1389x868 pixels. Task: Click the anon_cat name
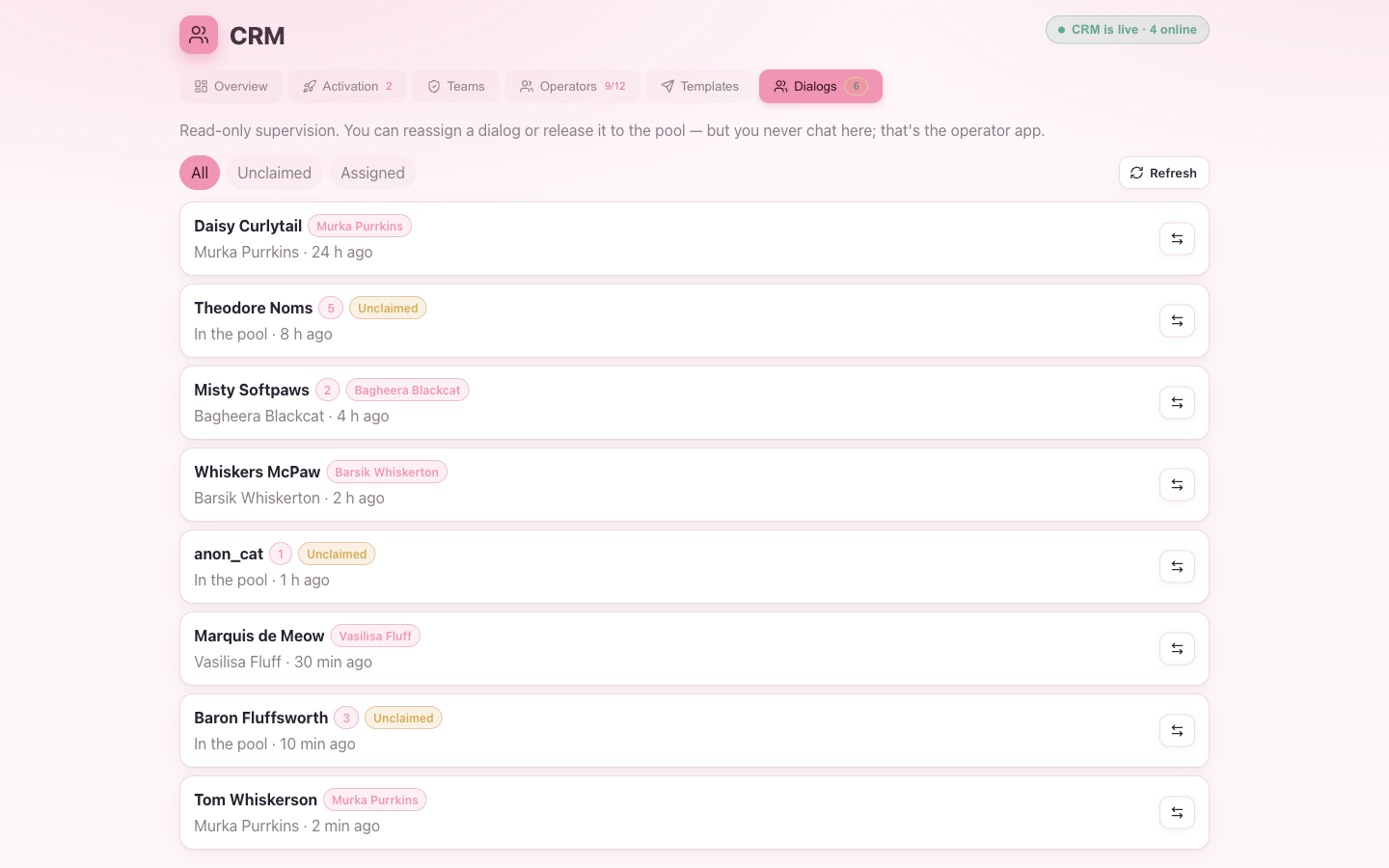[x=229, y=554]
